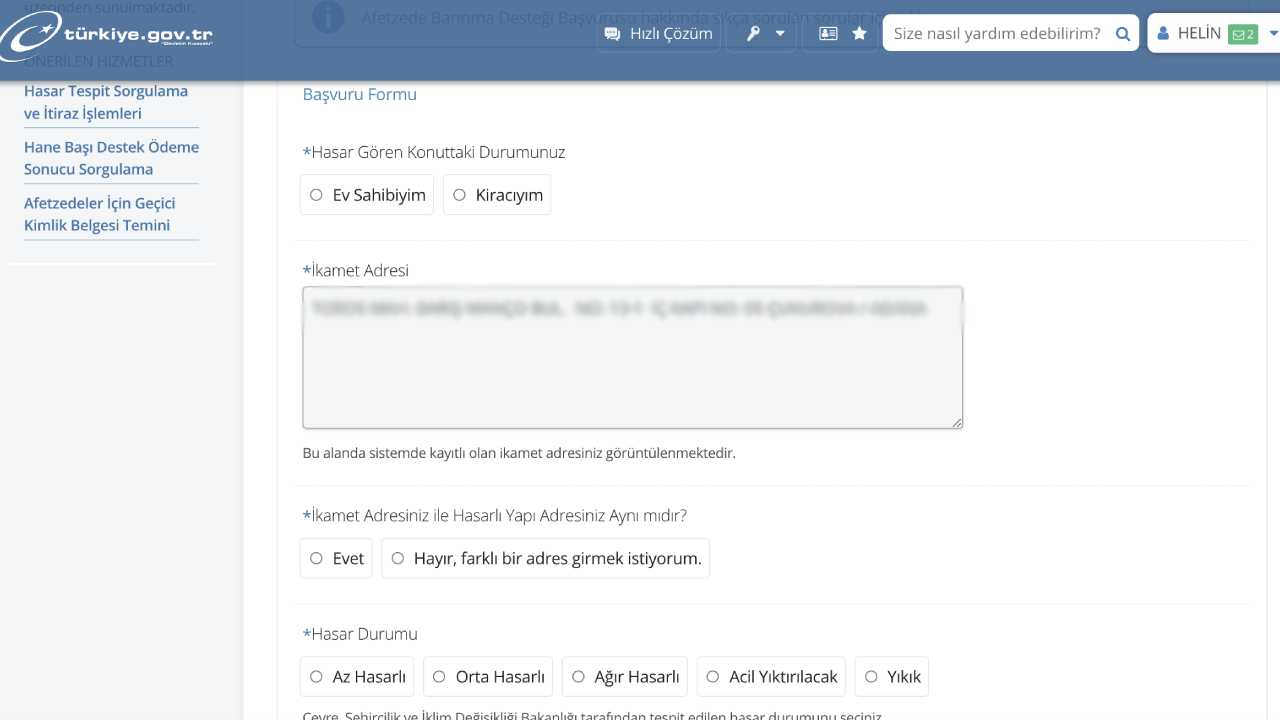
Task: Select Ağır Hasarlı damage level
Action: pyautogui.click(x=578, y=676)
